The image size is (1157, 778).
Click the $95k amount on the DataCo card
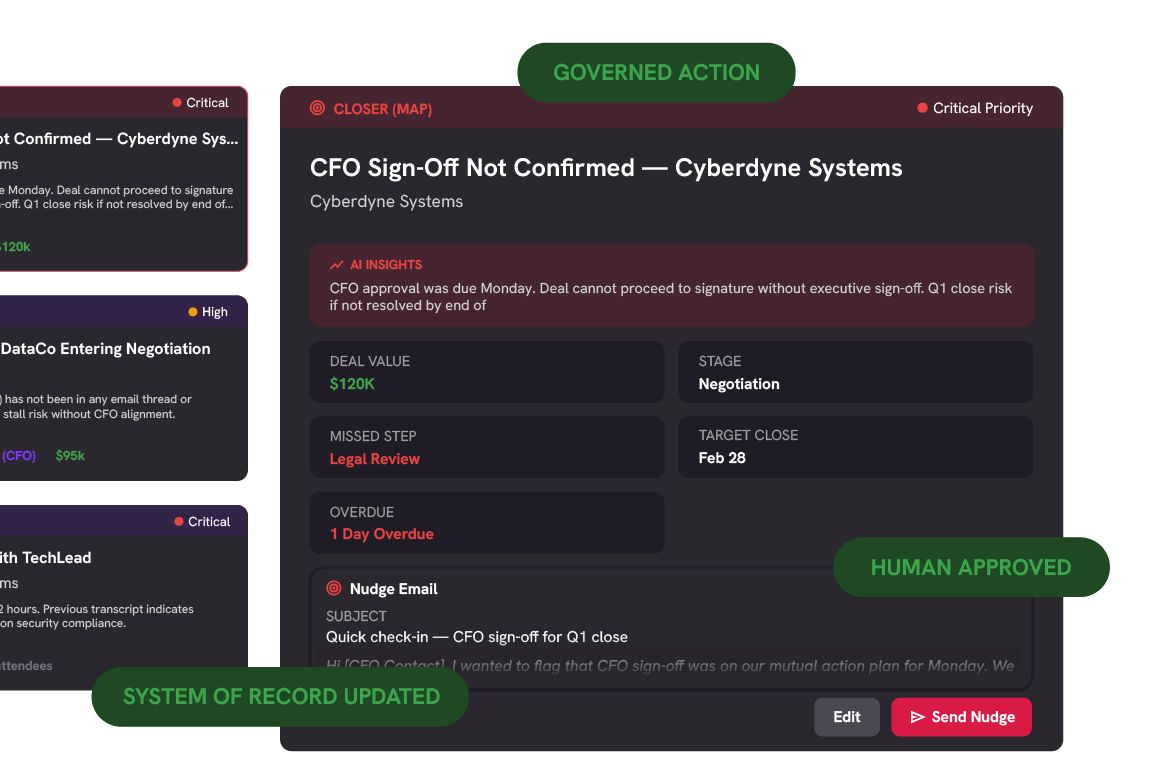click(x=70, y=455)
